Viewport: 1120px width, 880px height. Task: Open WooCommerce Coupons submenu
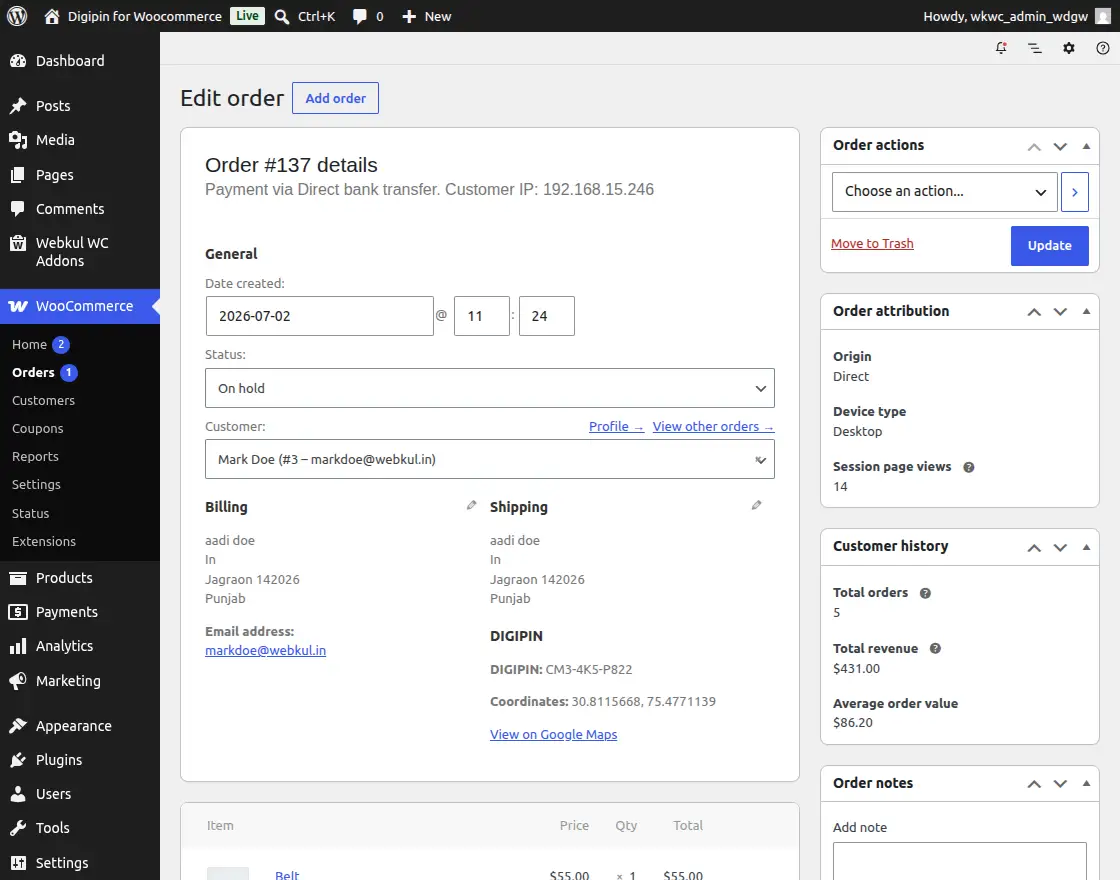37,429
